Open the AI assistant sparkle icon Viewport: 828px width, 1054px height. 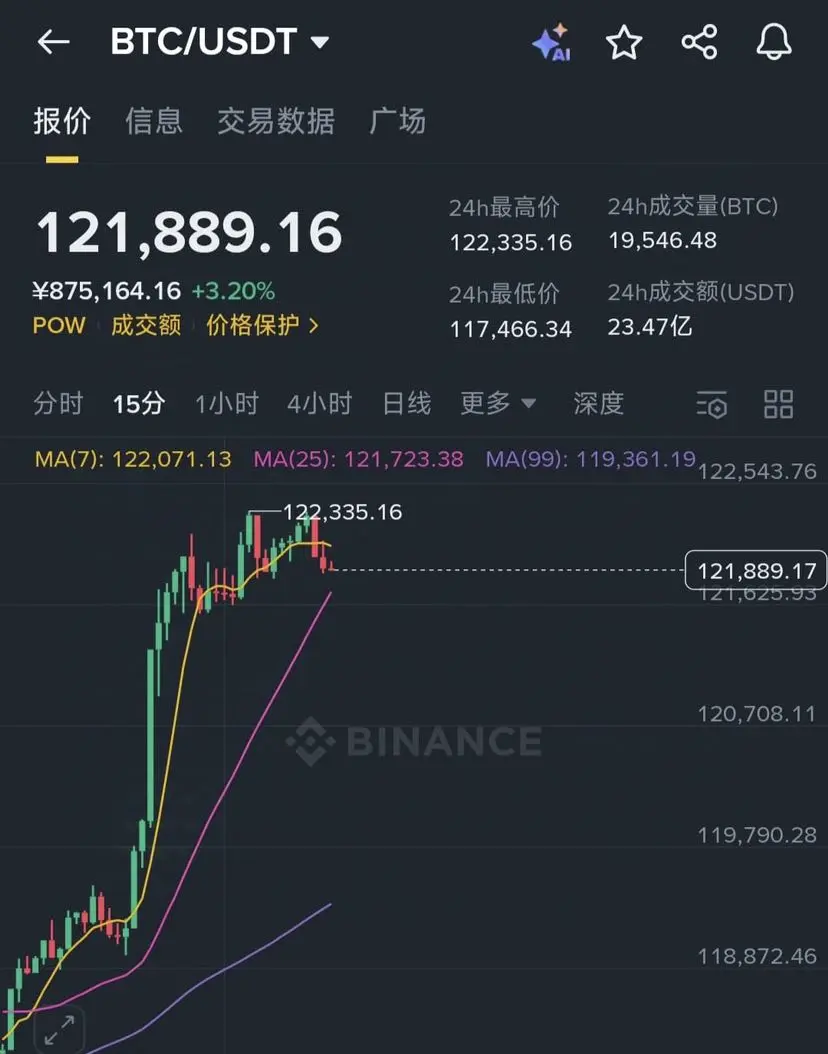(x=552, y=42)
